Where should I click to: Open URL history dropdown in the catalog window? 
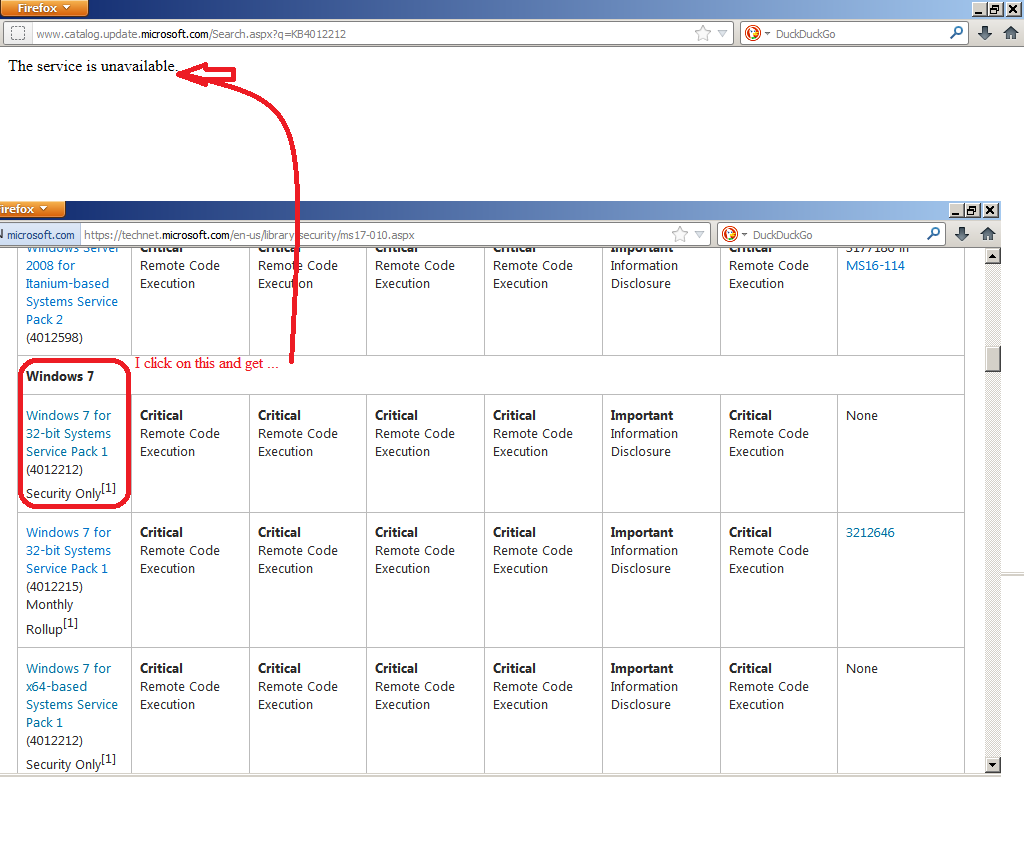722,33
